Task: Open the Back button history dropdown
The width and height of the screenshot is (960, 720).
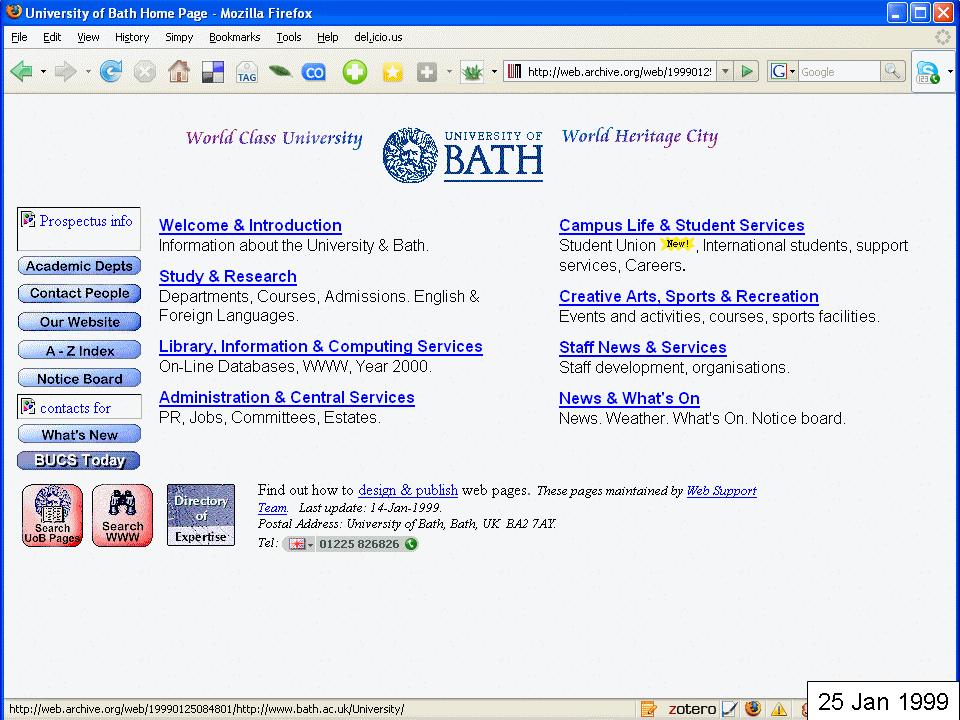Action: (x=43, y=72)
